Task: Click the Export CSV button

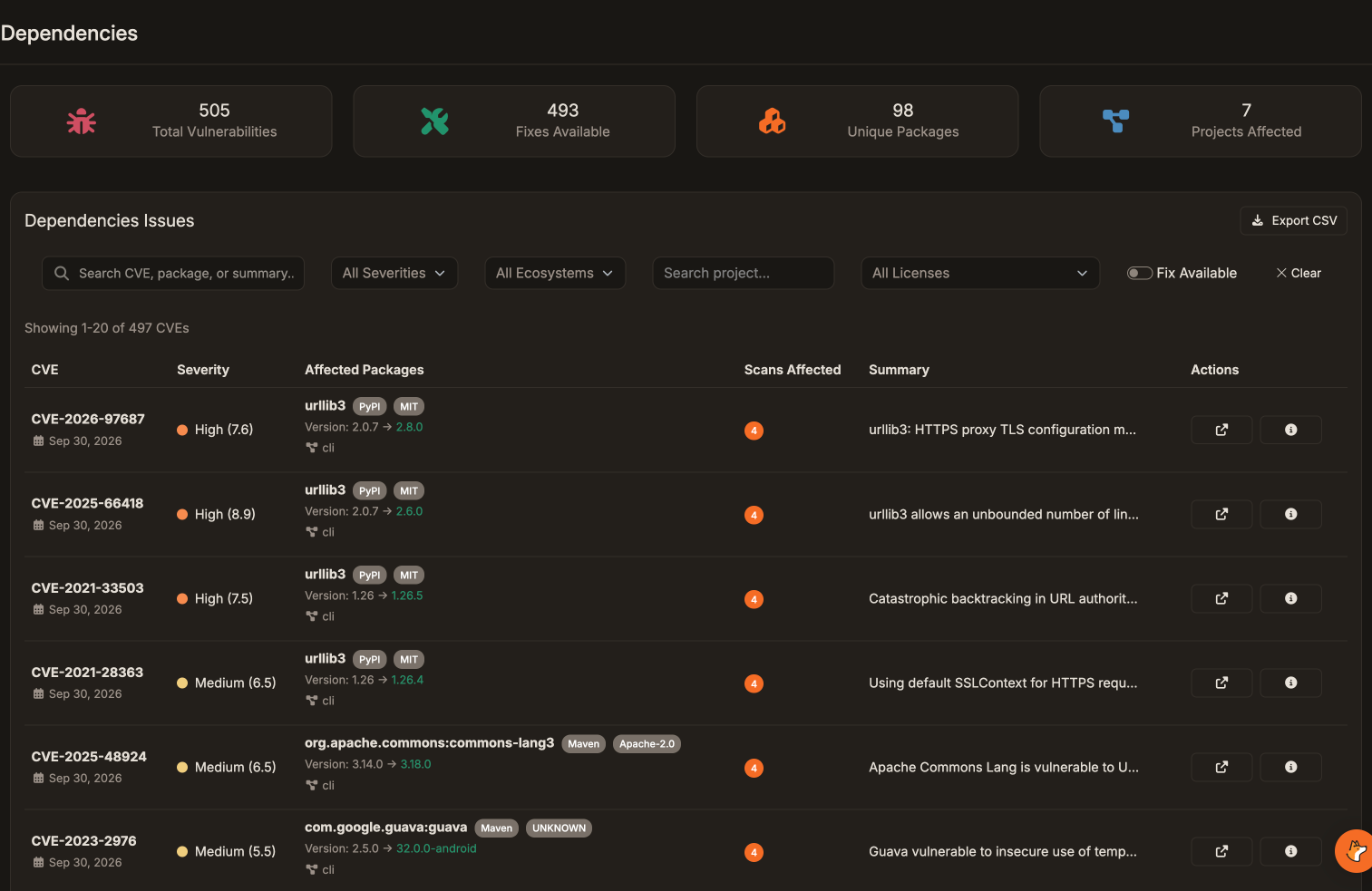Action: 1293,221
